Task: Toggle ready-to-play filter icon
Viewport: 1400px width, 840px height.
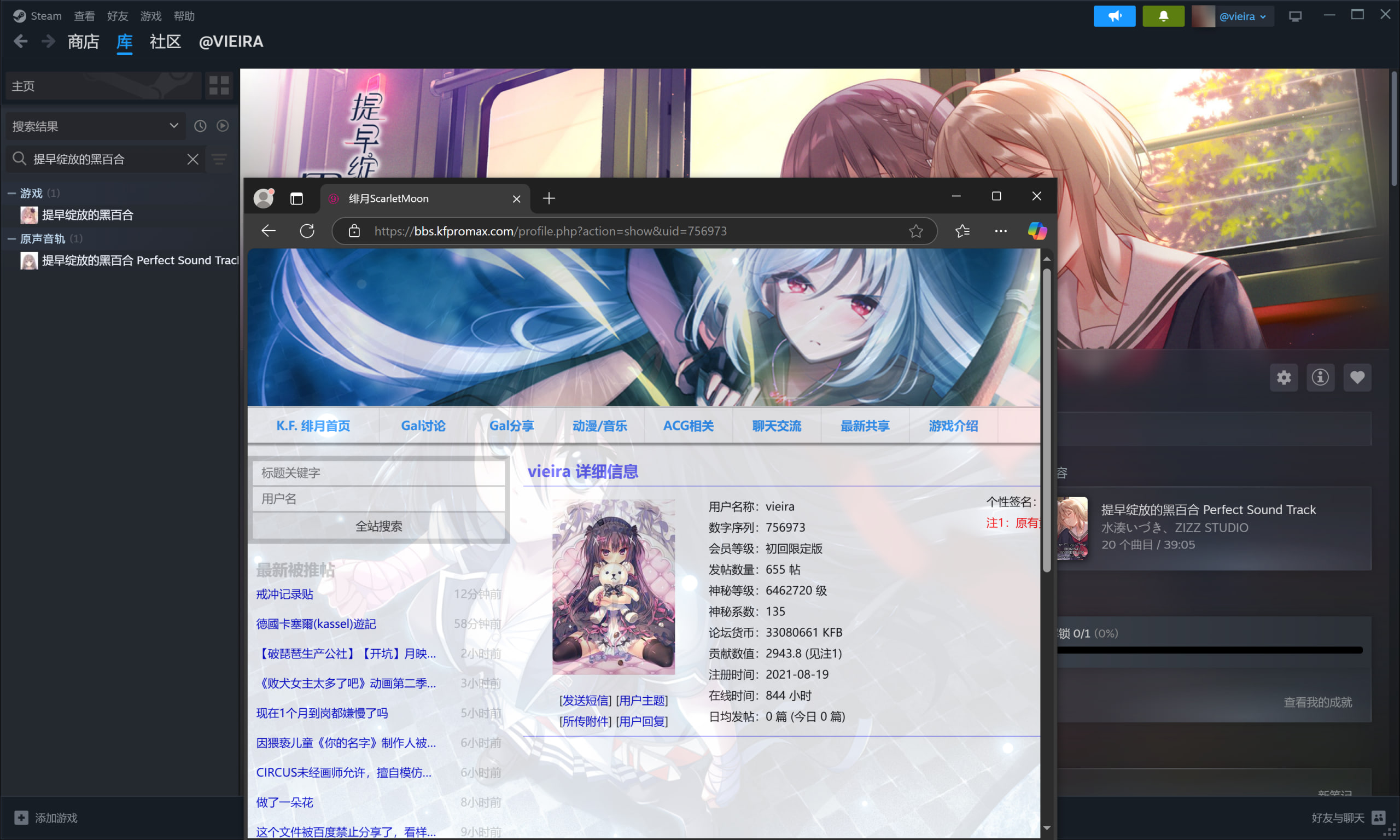Action: (x=223, y=126)
